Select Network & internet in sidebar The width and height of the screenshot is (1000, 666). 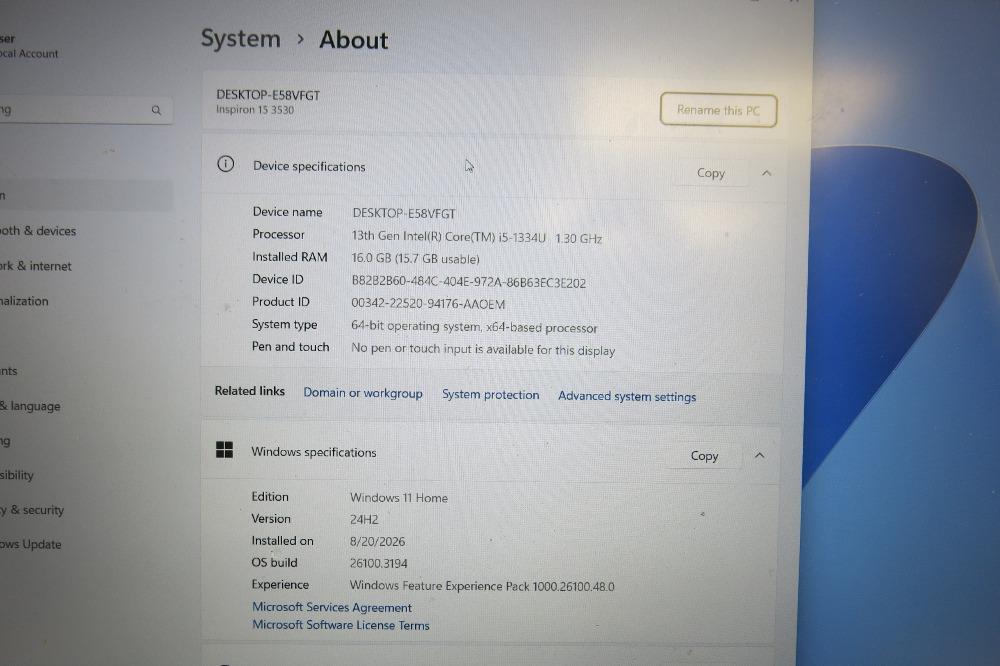[x=36, y=266]
